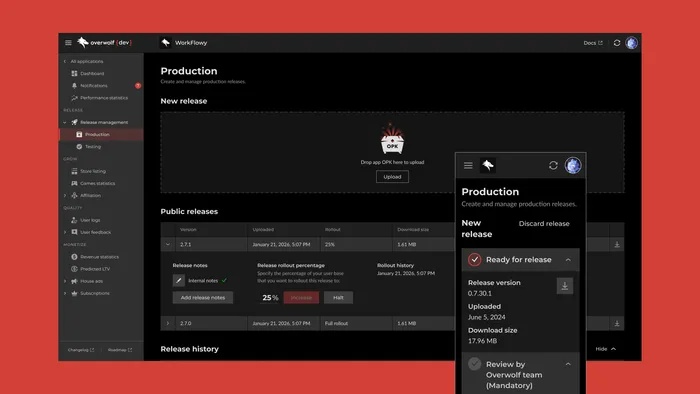Select Testing in the sidebar

(x=93, y=147)
